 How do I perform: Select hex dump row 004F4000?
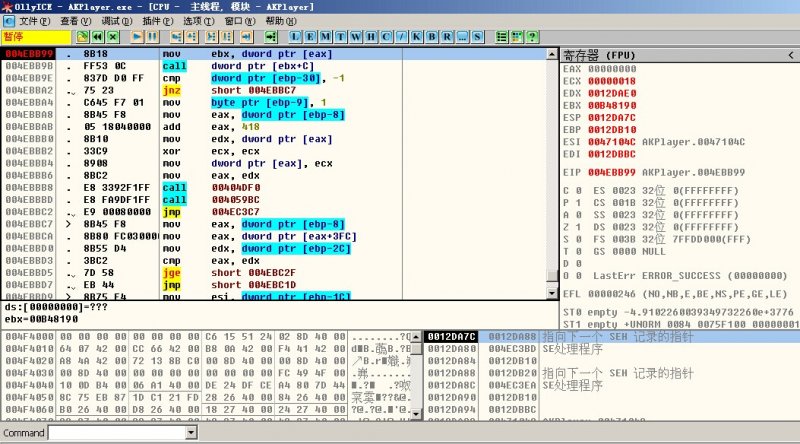point(206,337)
